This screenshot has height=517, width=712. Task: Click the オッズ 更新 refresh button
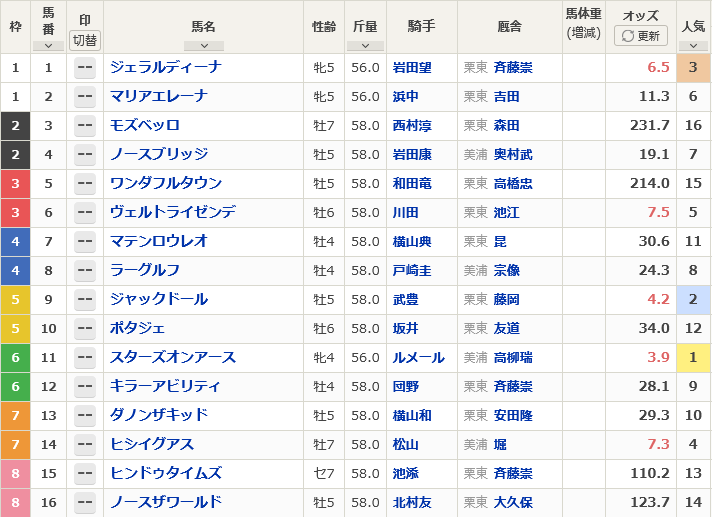pyautogui.click(x=641, y=35)
